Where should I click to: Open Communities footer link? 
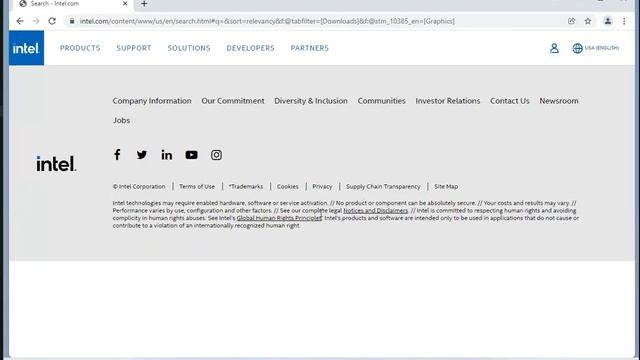click(382, 101)
